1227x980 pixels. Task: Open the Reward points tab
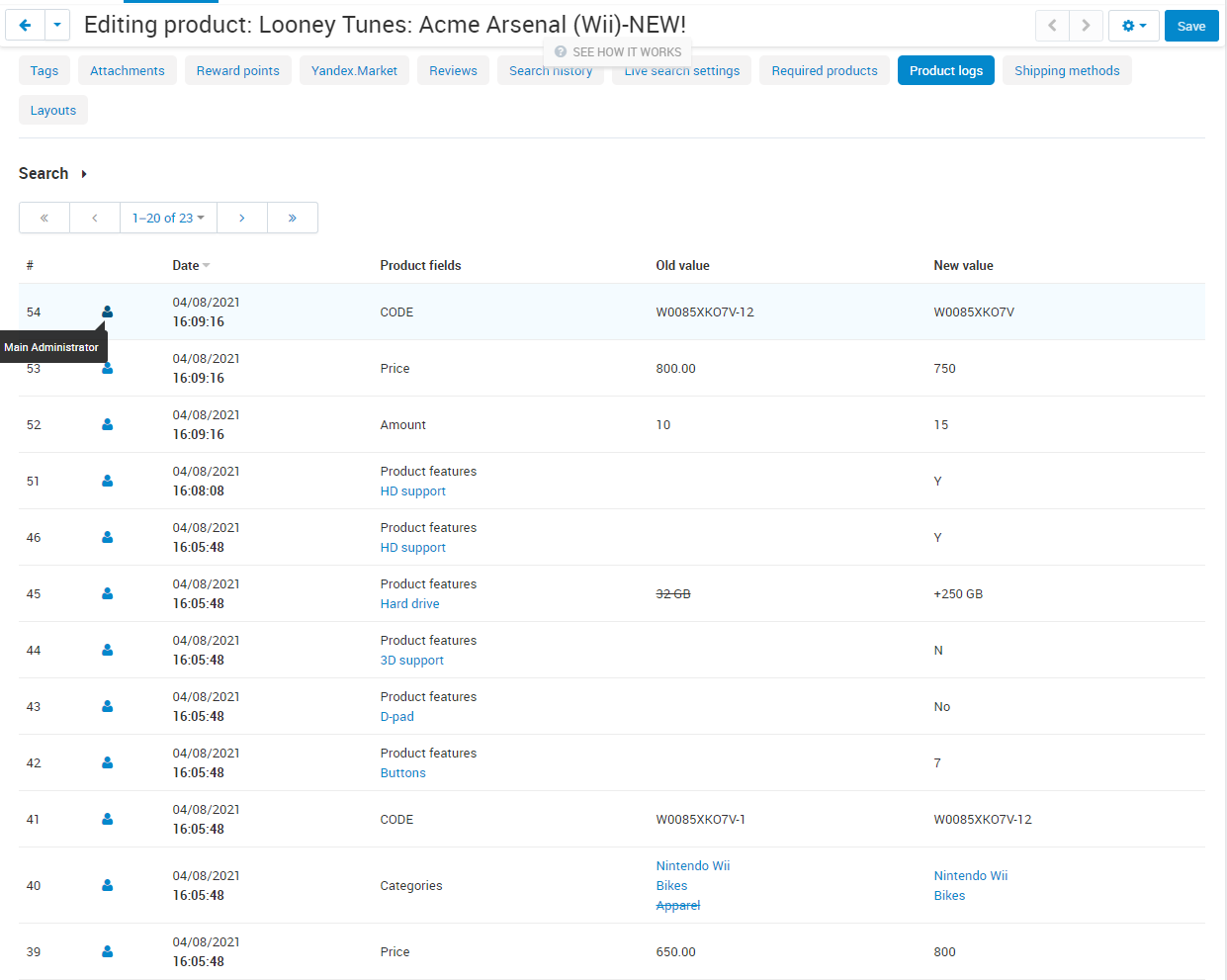click(238, 70)
